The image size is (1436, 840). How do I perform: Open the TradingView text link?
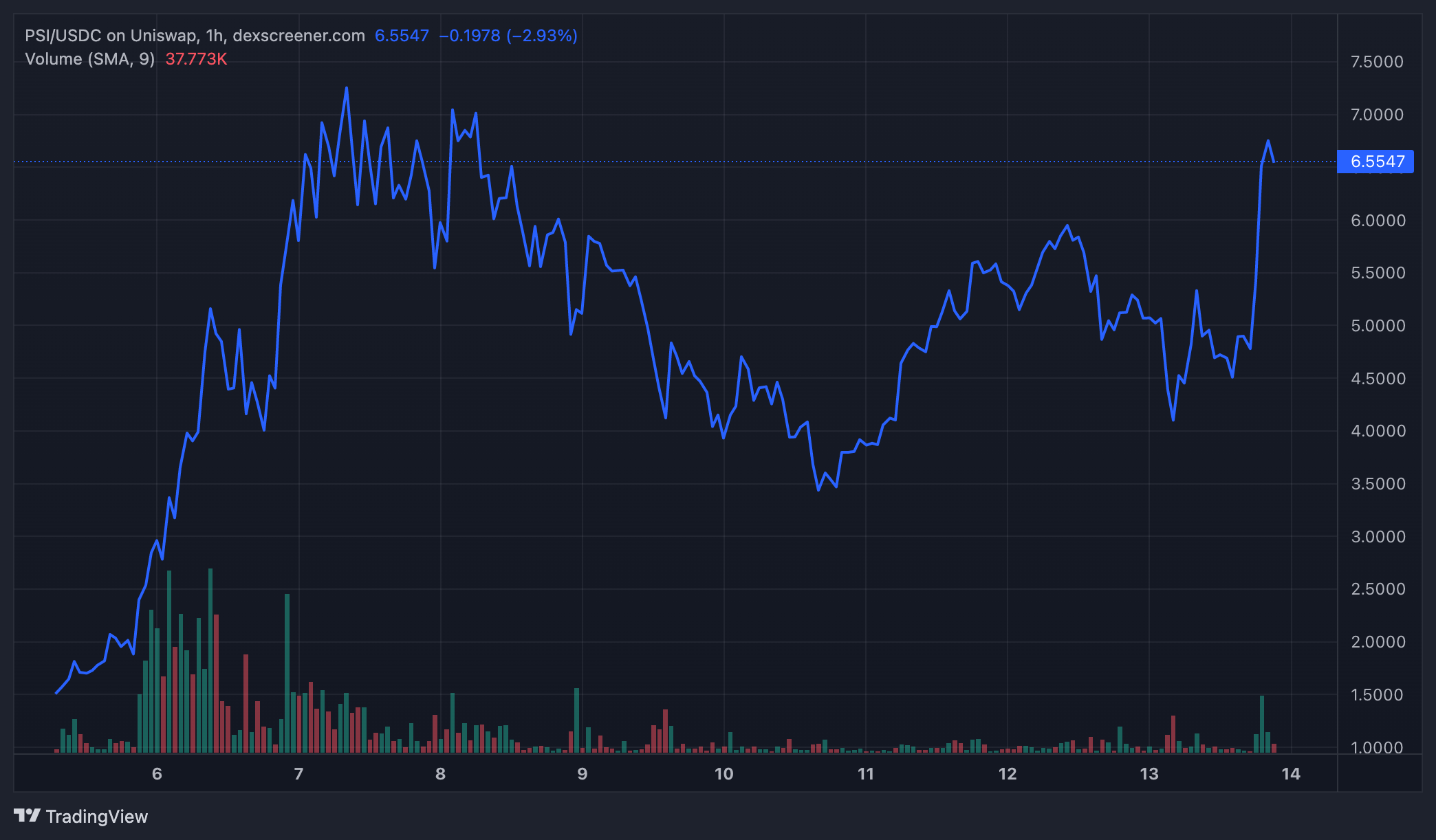pos(96,817)
